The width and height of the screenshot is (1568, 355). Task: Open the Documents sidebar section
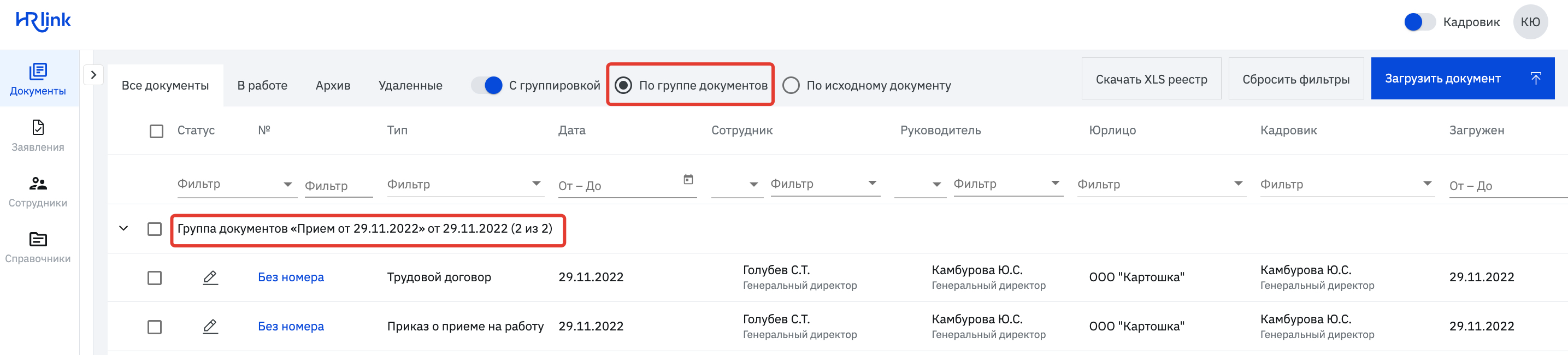(x=38, y=79)
